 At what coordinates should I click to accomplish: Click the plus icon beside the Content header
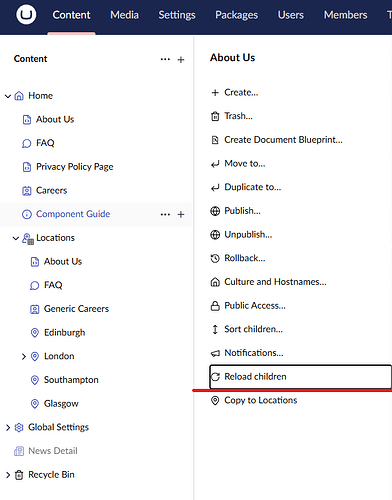point(181,60)
